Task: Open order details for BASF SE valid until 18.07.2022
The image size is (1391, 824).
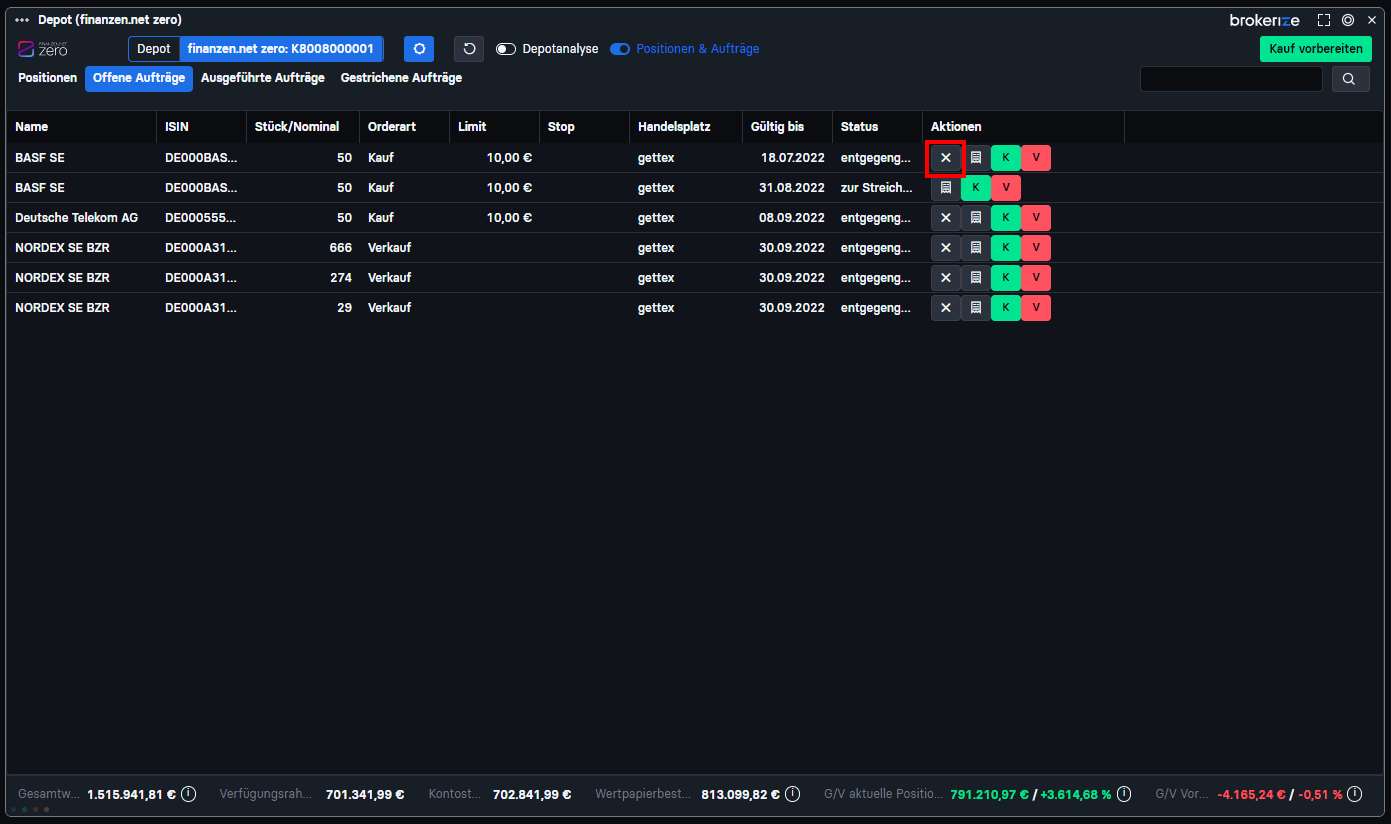Action: point(976,158)
